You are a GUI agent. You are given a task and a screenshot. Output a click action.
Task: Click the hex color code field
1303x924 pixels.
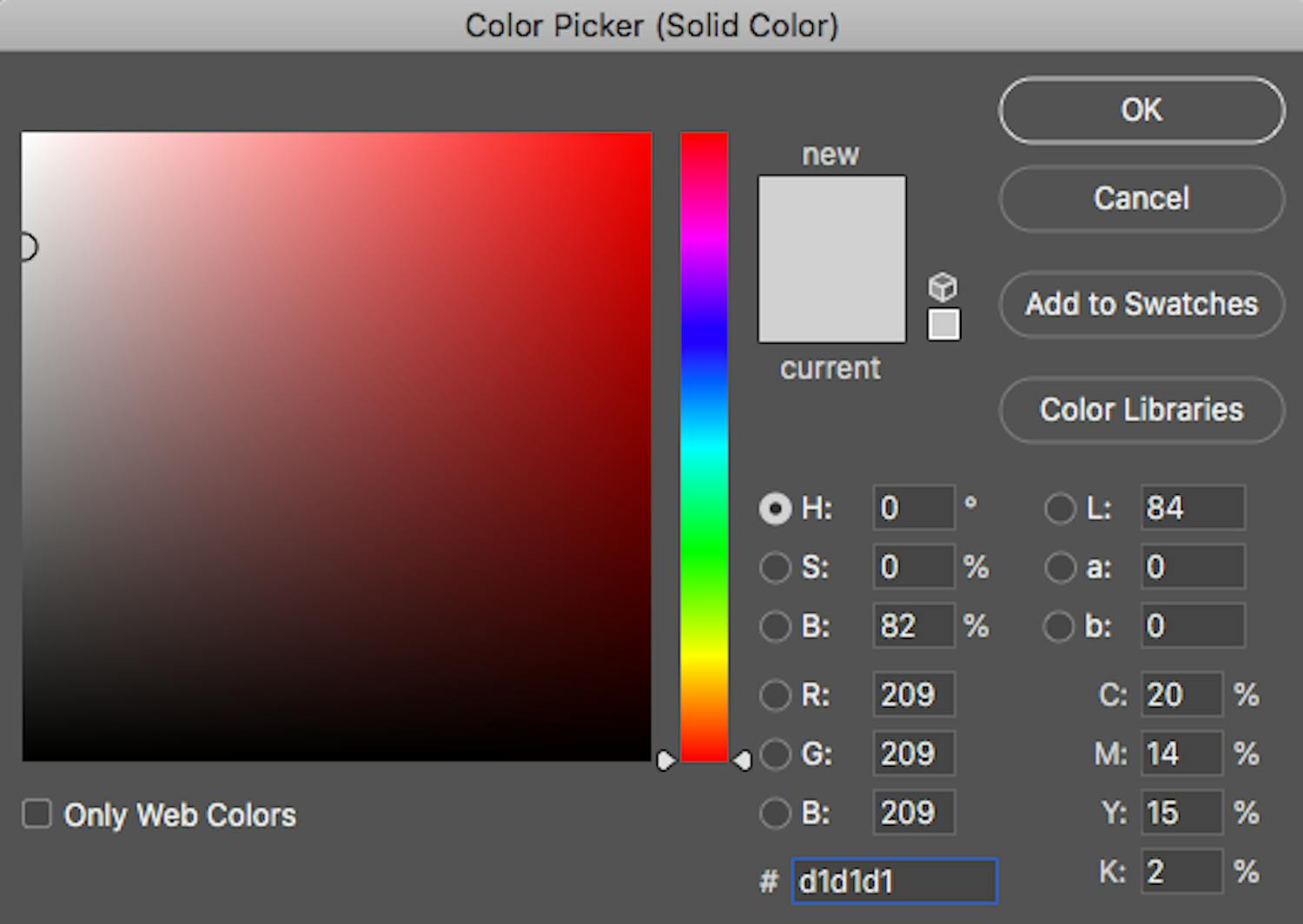point(894,881)
